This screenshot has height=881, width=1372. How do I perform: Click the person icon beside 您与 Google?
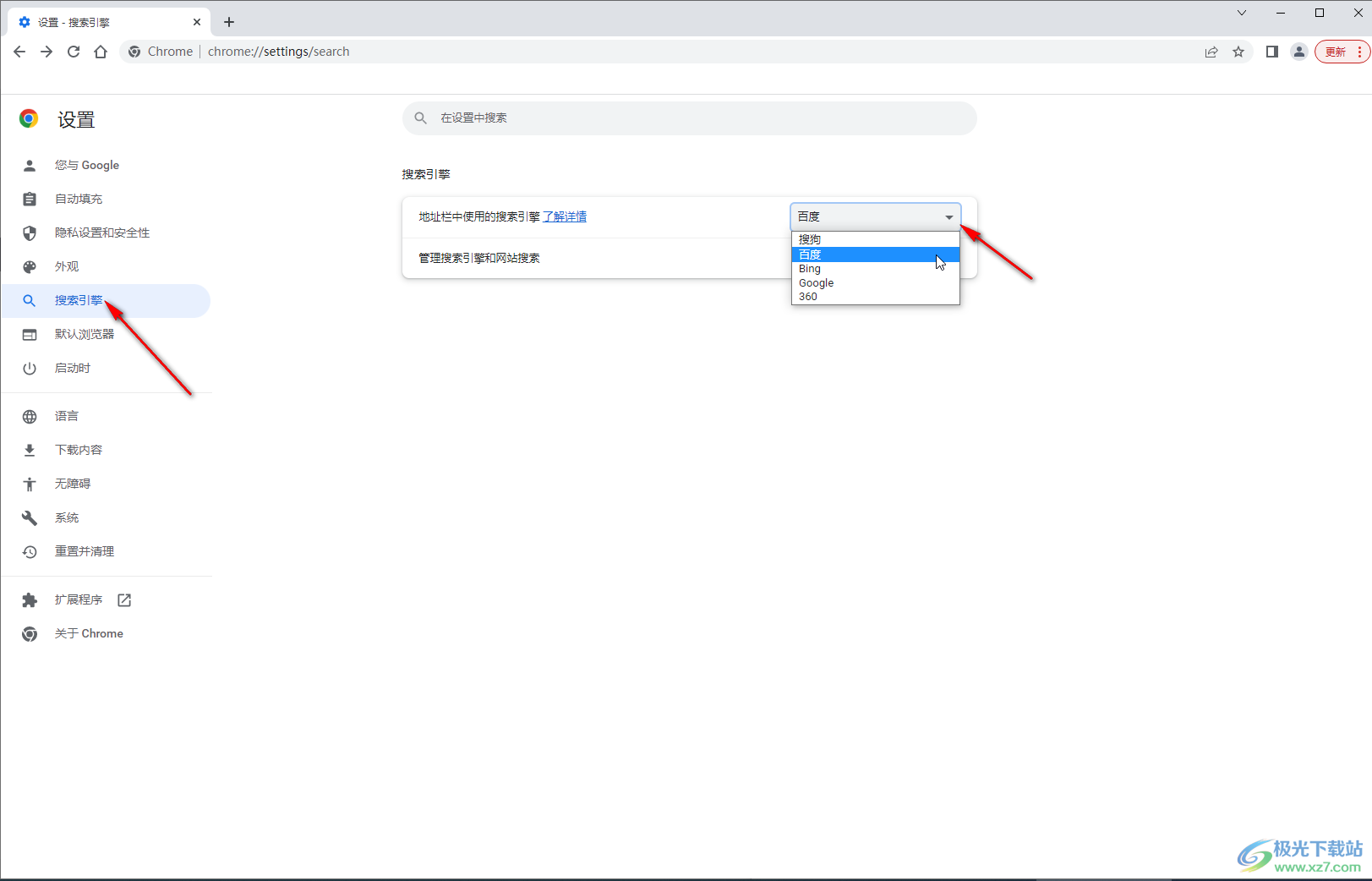[x=30, y=166]
